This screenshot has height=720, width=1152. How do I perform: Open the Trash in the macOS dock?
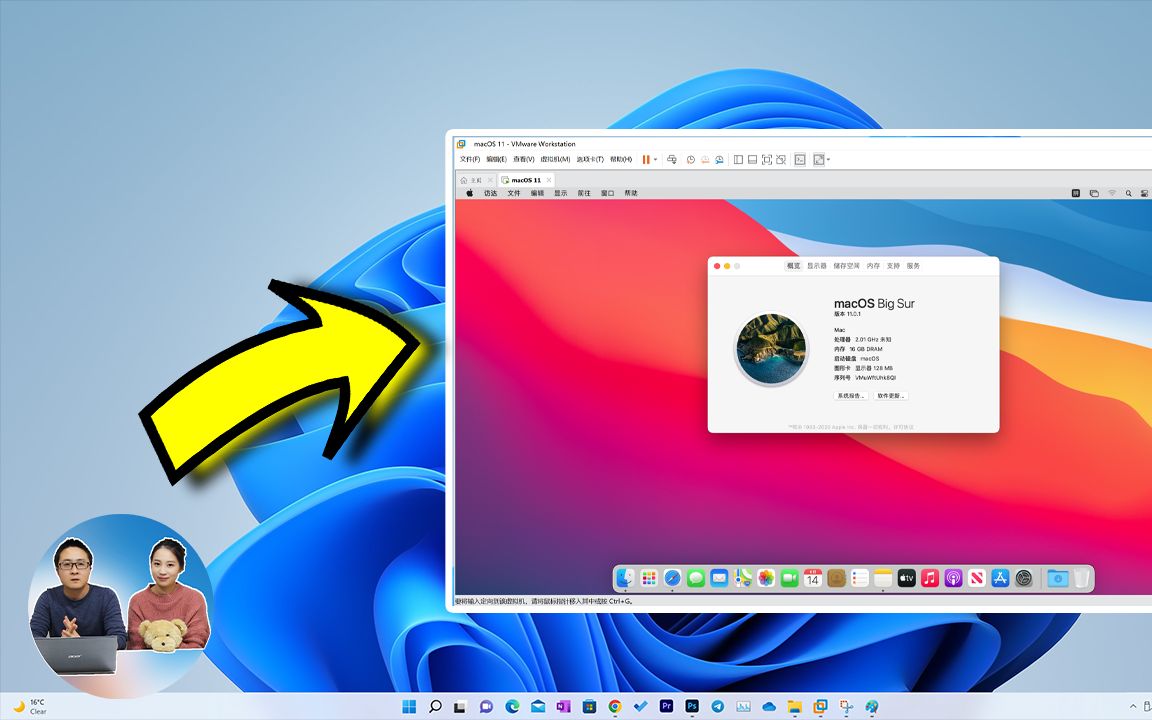pos(1081,578)
